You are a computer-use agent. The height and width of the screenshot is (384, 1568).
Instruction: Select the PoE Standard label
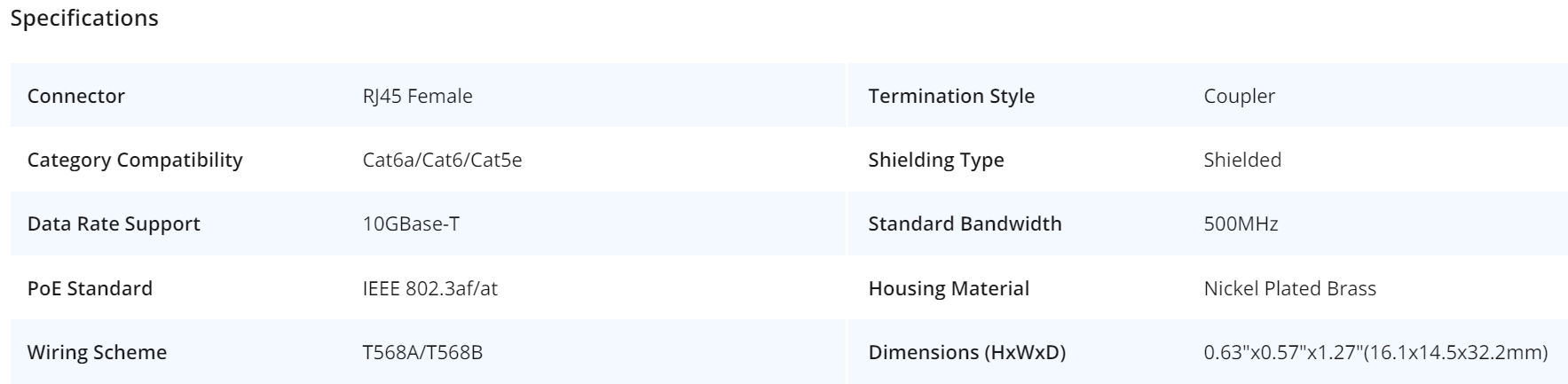(90, 288)
